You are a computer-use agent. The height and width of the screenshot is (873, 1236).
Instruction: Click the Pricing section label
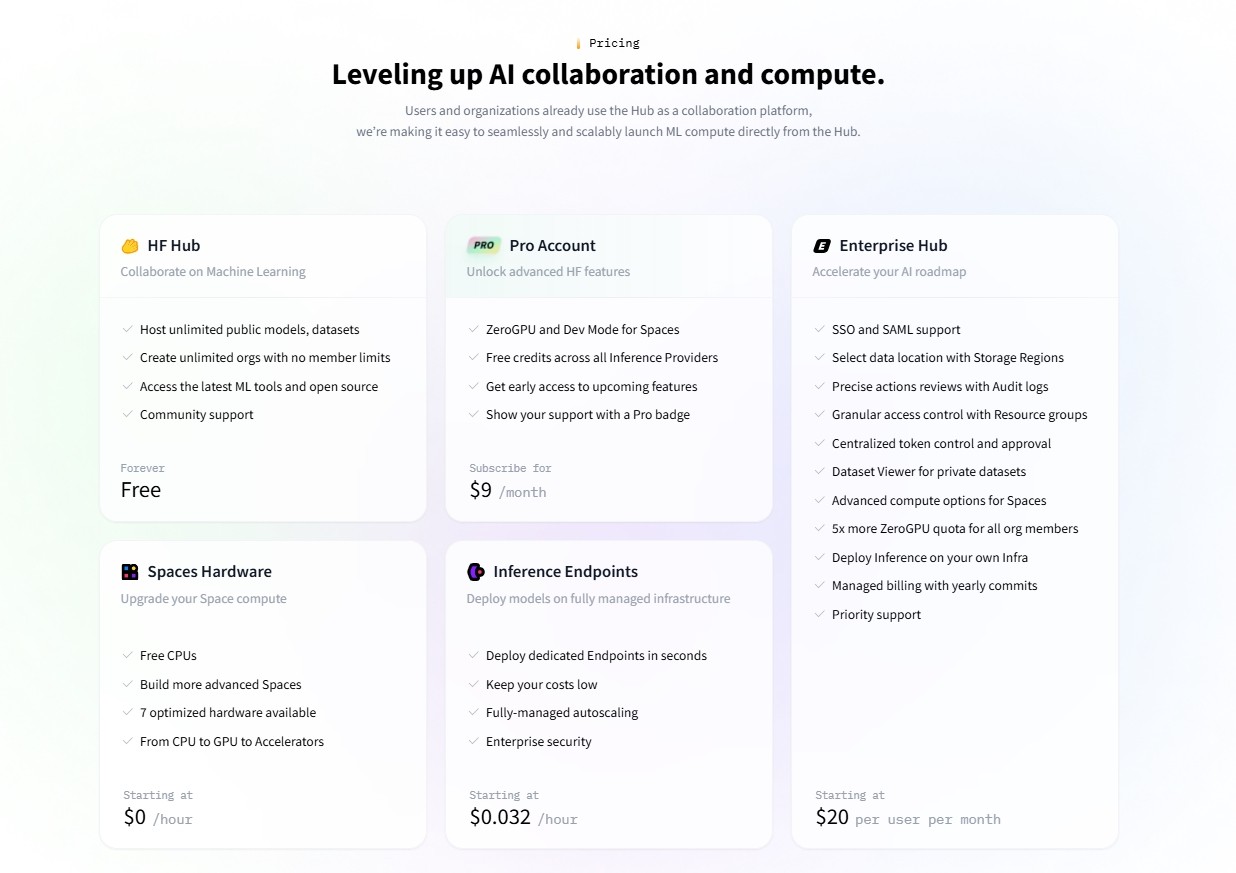pos(614,43)
